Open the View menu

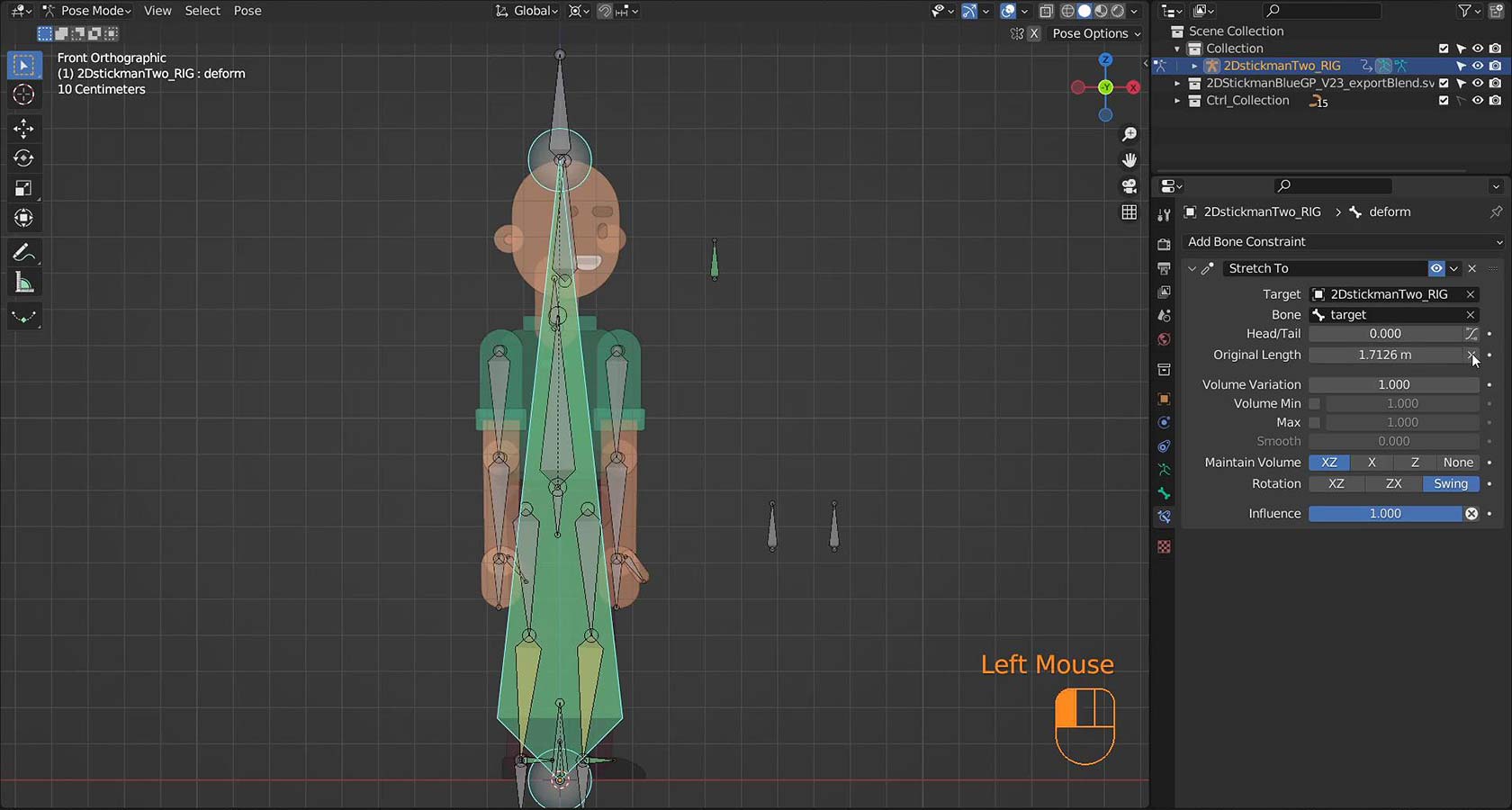[x=157, y=11]
